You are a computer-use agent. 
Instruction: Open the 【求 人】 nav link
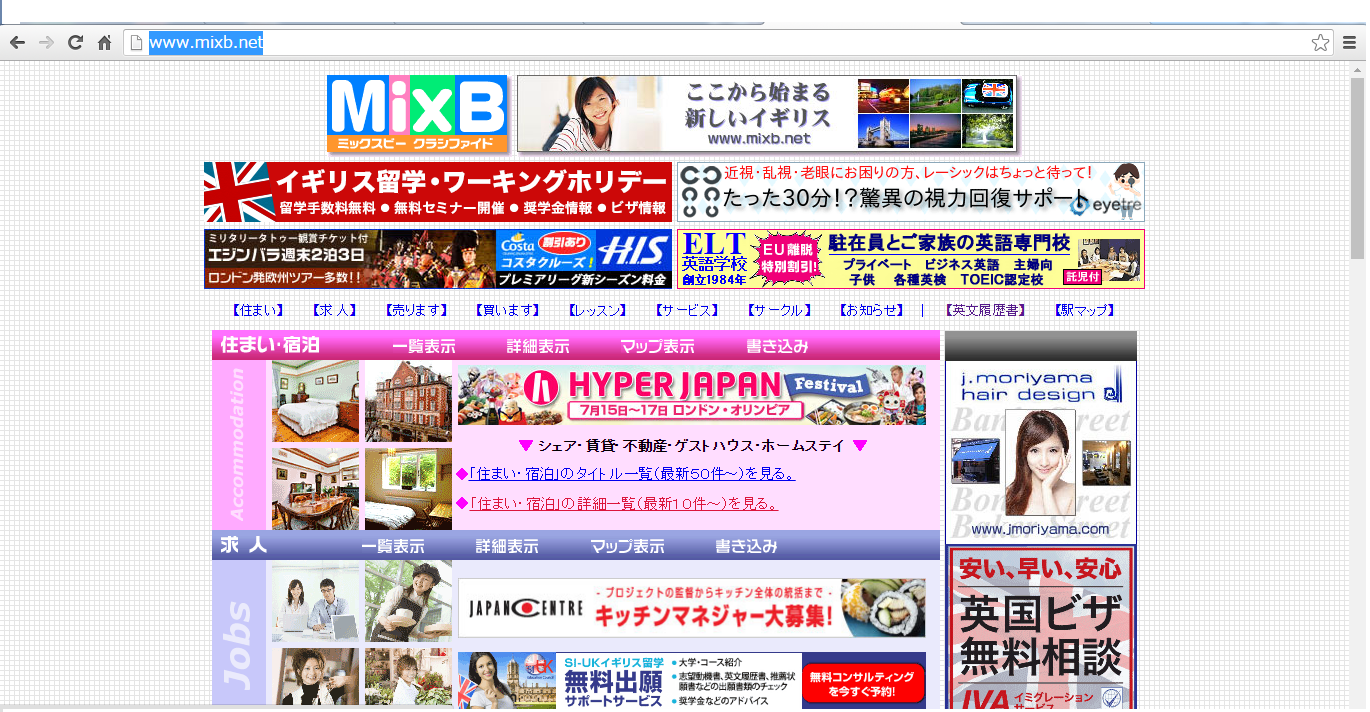(334, 310)
